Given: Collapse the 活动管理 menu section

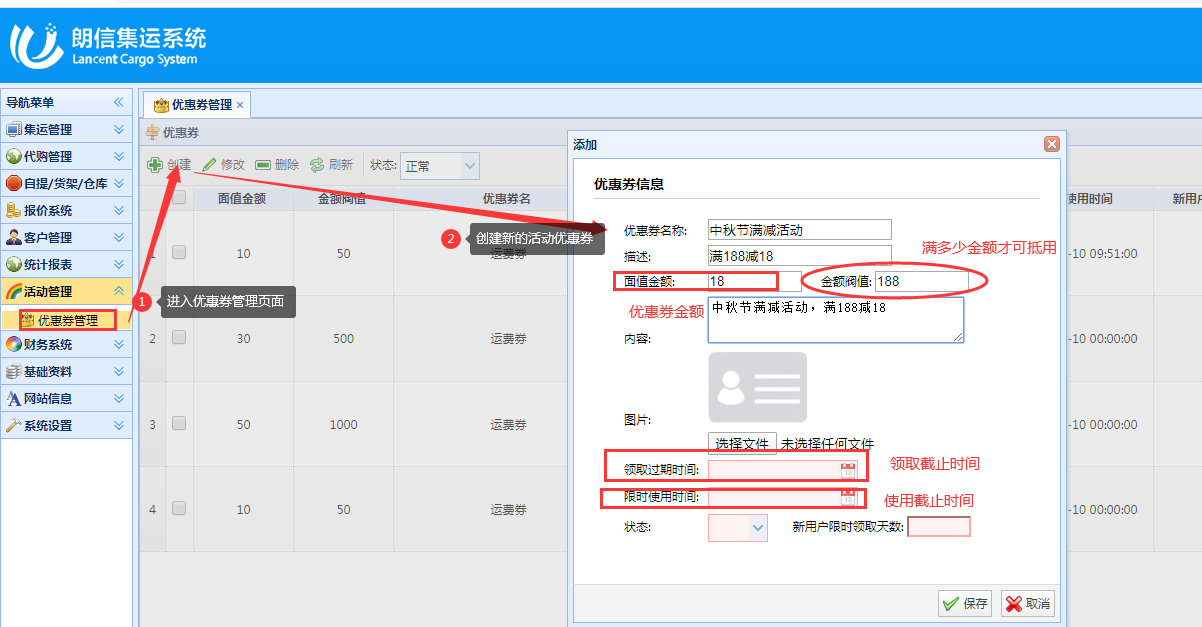Looking at the screenshot, I should tap(119, 291).
